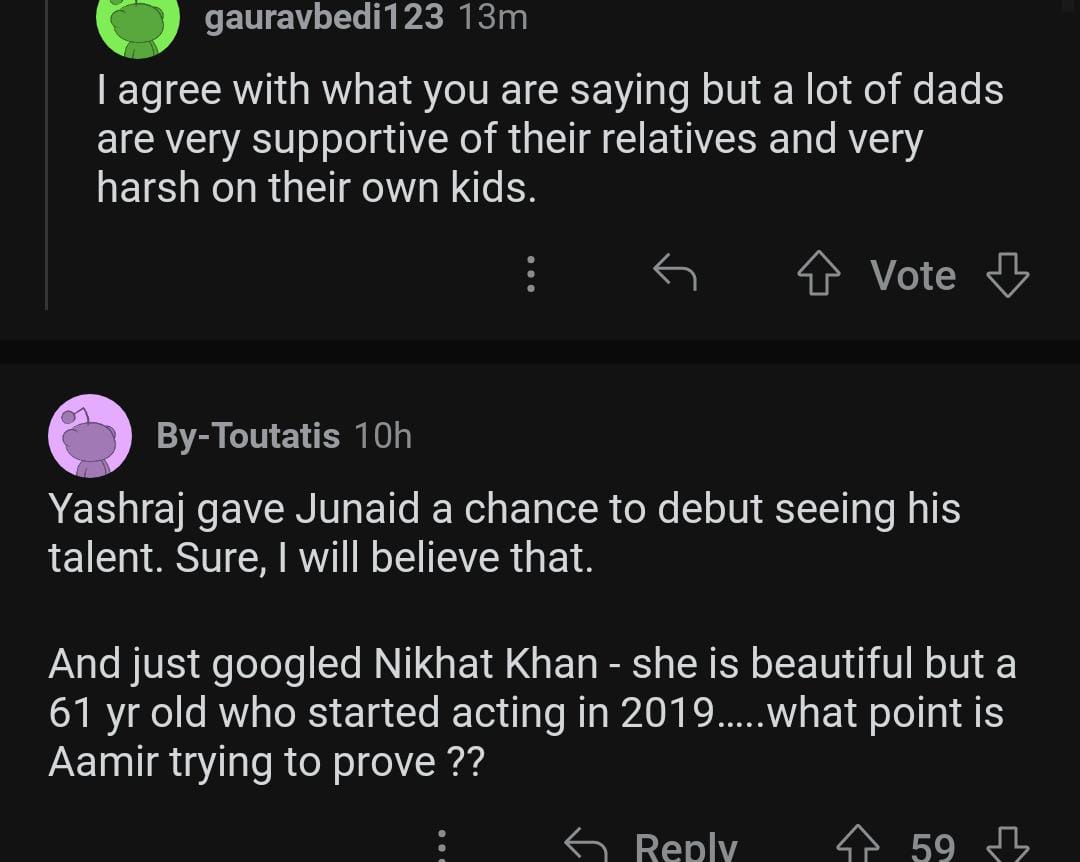The width and height of the screenshot is (1080, 862).
Task: Upvote gauravbedi123's comment
Action: (x=818, y=275)
